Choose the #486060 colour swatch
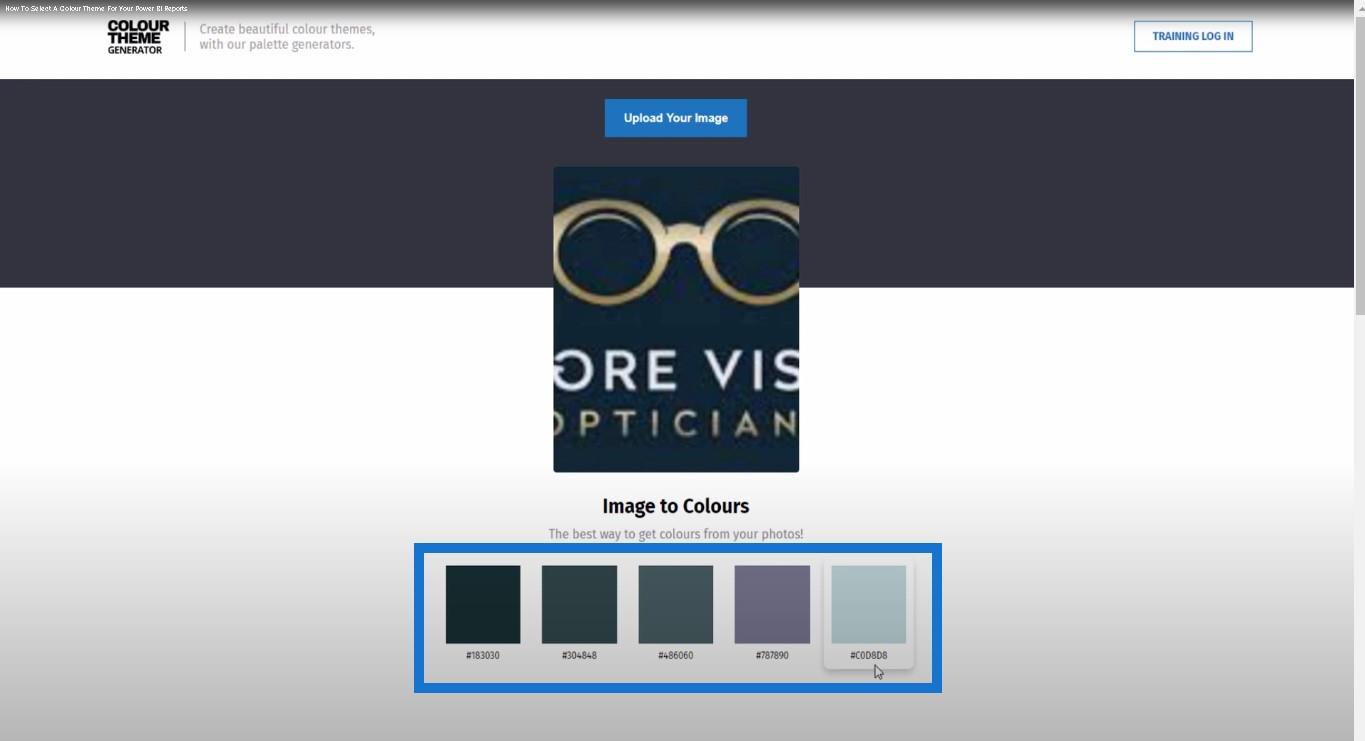The image size is (1365, 741). click(x=676, y=604)
